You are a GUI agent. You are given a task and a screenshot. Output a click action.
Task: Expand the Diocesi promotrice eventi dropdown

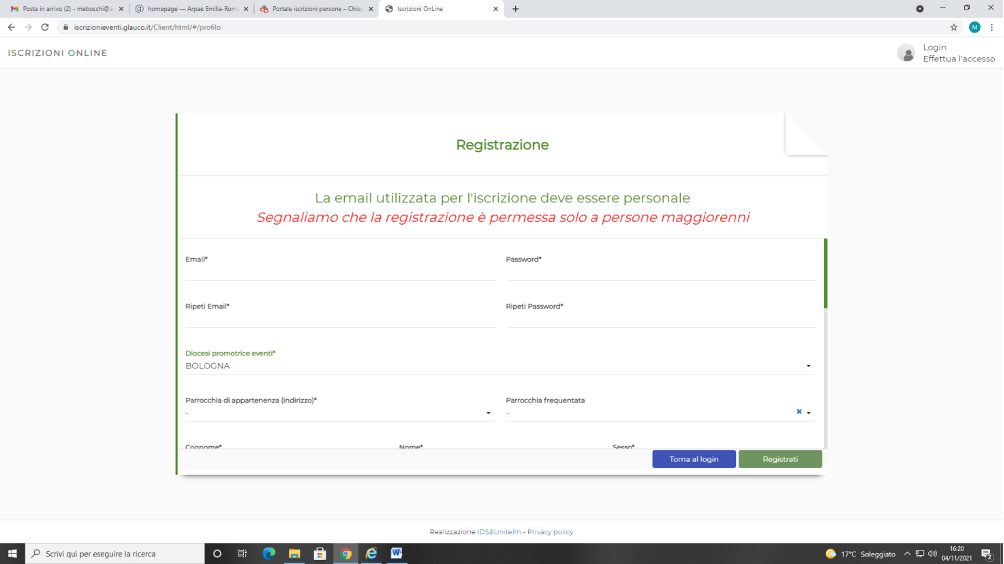808,366
